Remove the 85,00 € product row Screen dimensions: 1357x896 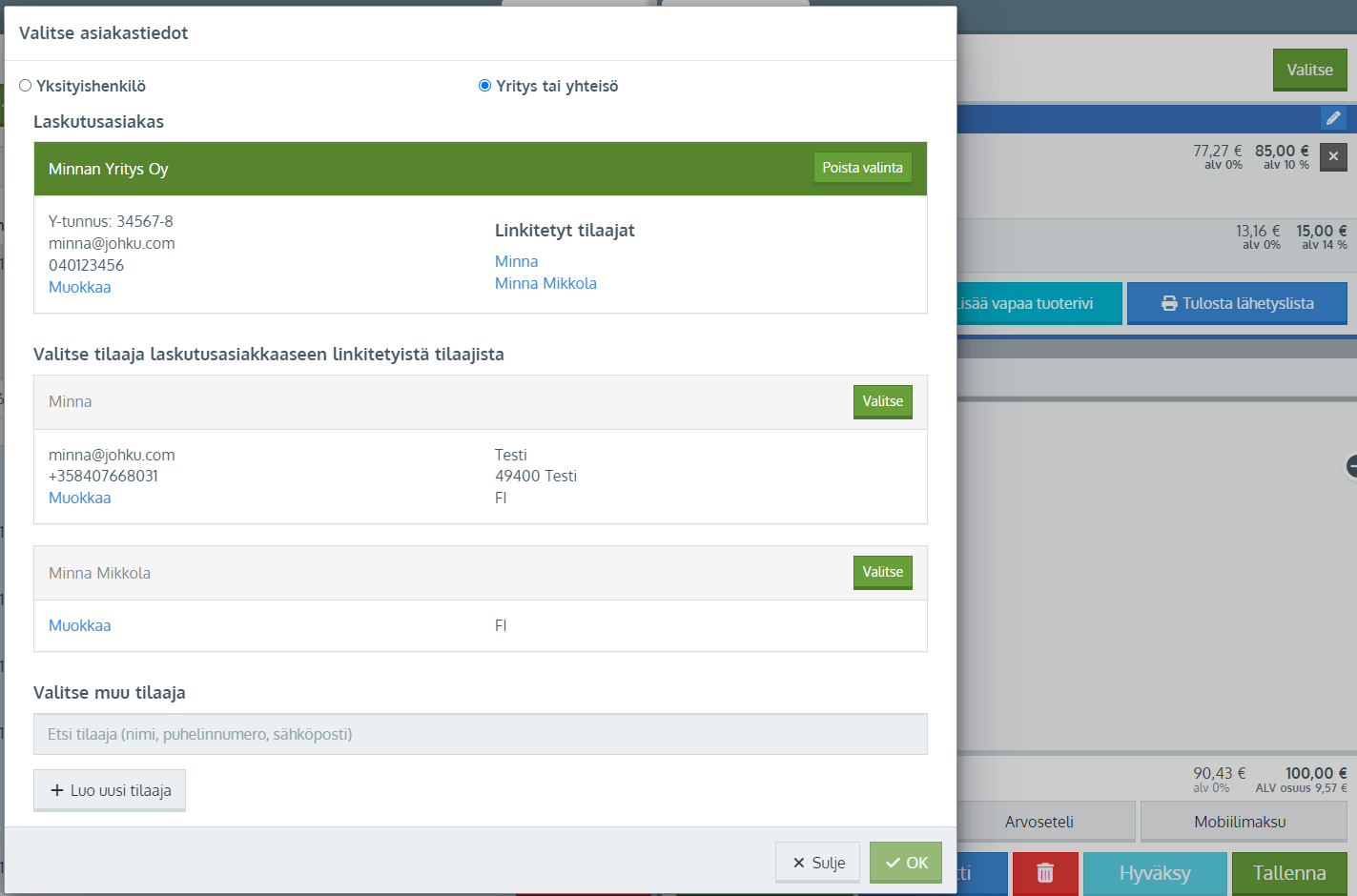pyautogui.click(x=1333, y=156)
